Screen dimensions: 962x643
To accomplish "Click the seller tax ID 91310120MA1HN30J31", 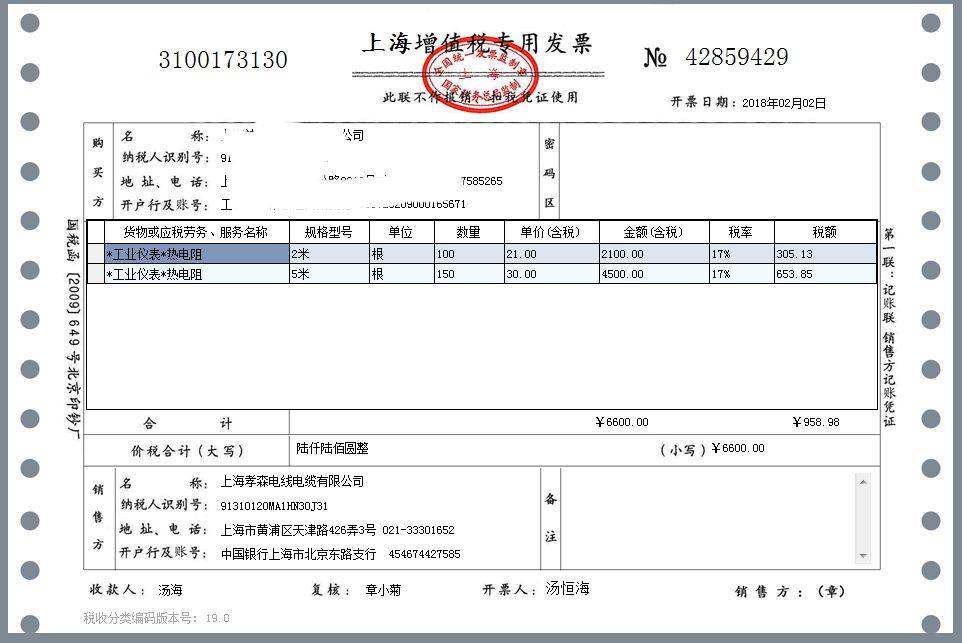I will [x=274, y=506].
